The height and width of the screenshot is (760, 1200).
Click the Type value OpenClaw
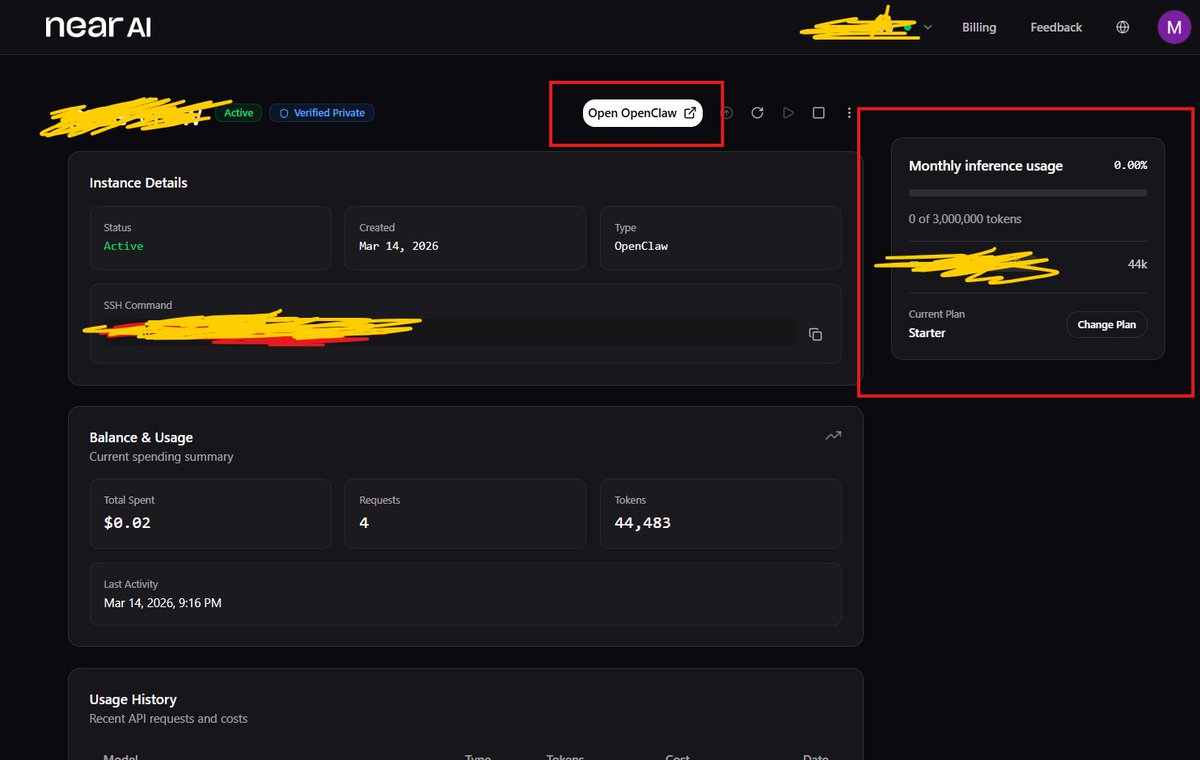point(641,246)
